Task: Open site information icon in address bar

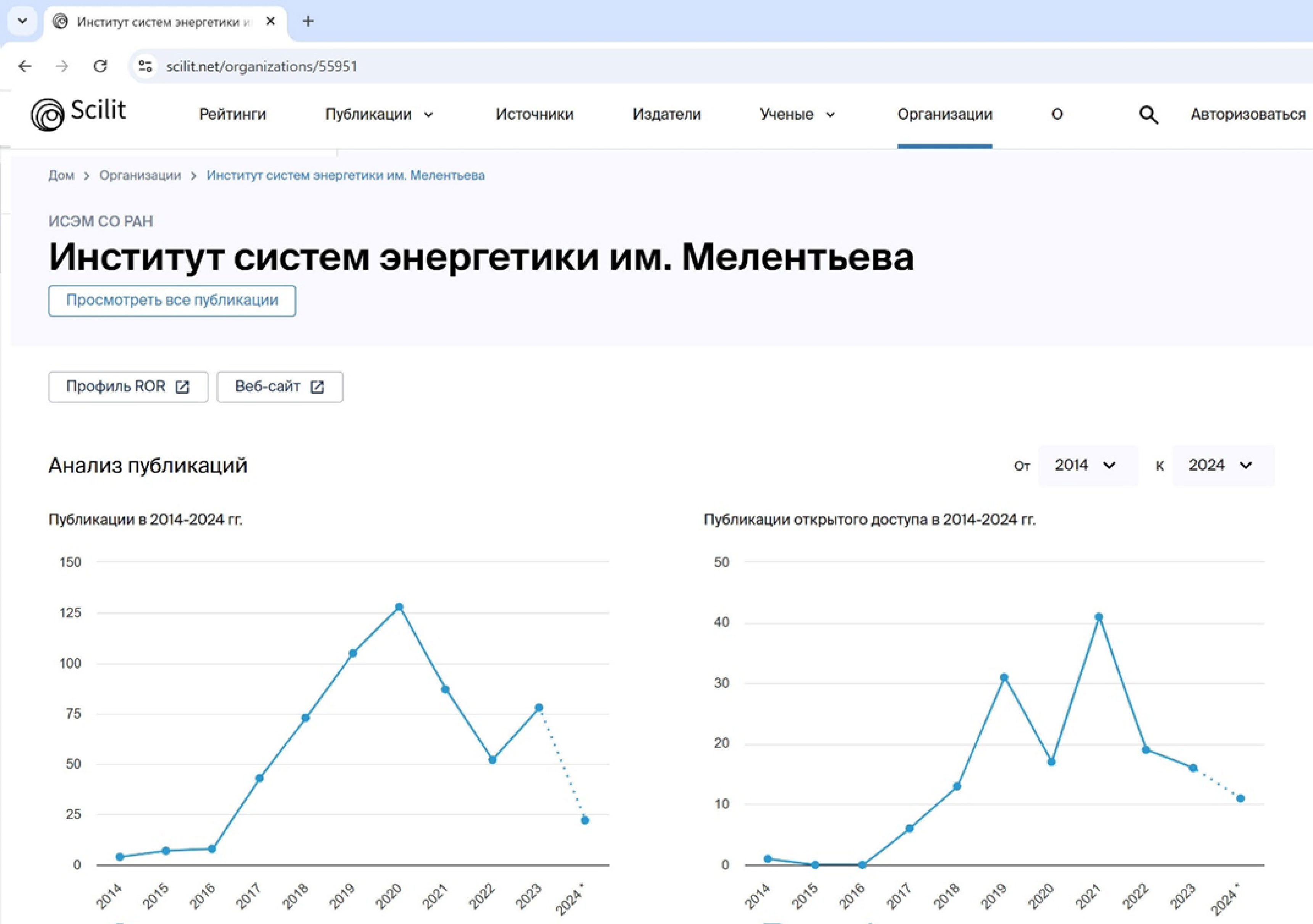Action: (145, 66)
